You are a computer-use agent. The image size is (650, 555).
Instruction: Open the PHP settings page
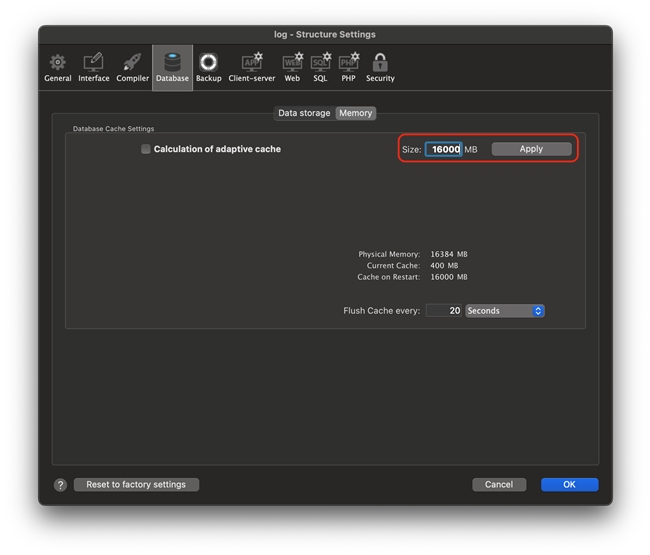(348, 67)
